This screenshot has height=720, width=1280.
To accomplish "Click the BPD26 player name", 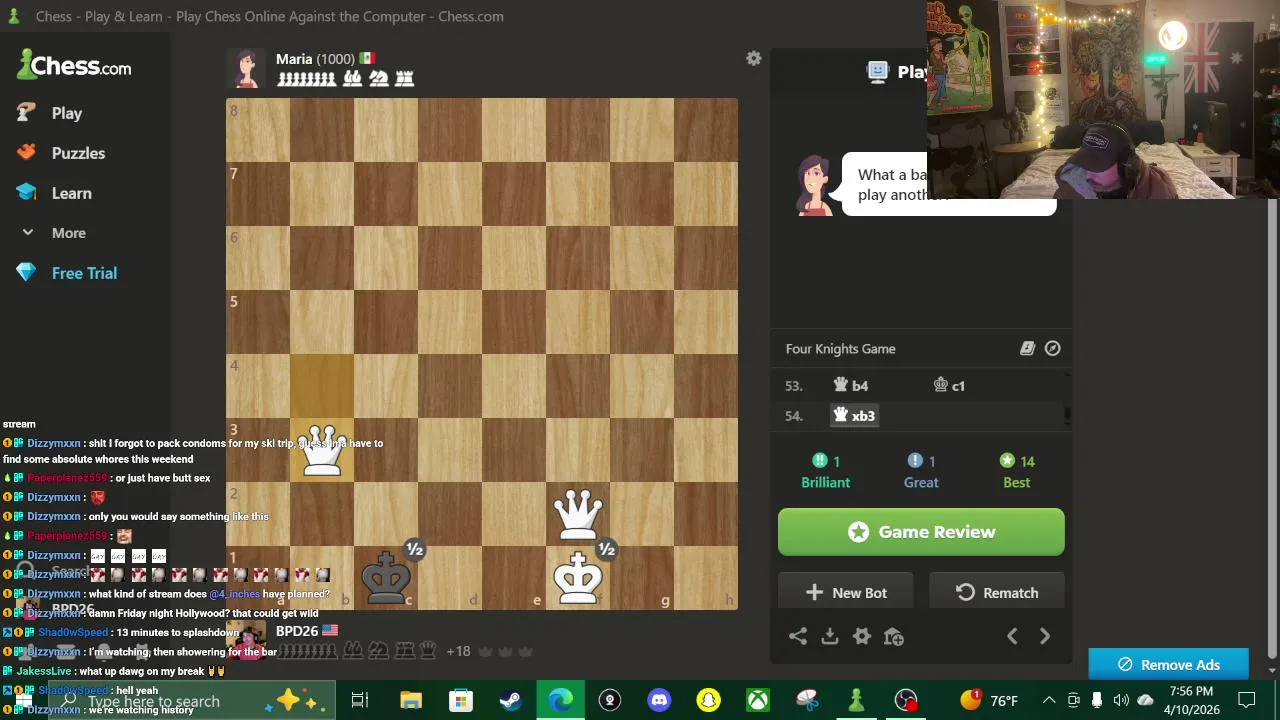I will (297, 631).
